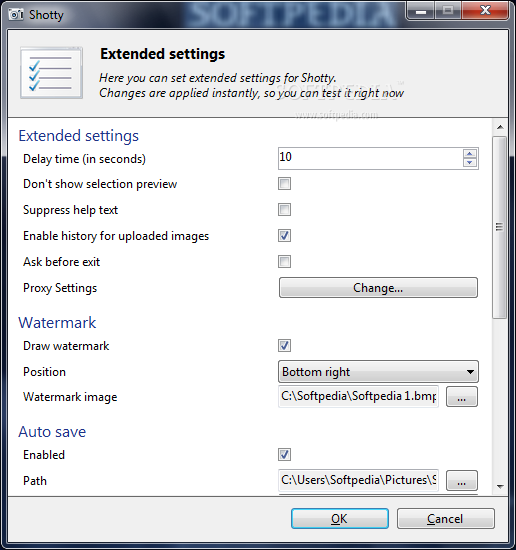This screenshot has height=550, width=516.
Task: Open the Position dropdown showing Bottom right
Action: (x=378, y=371)
